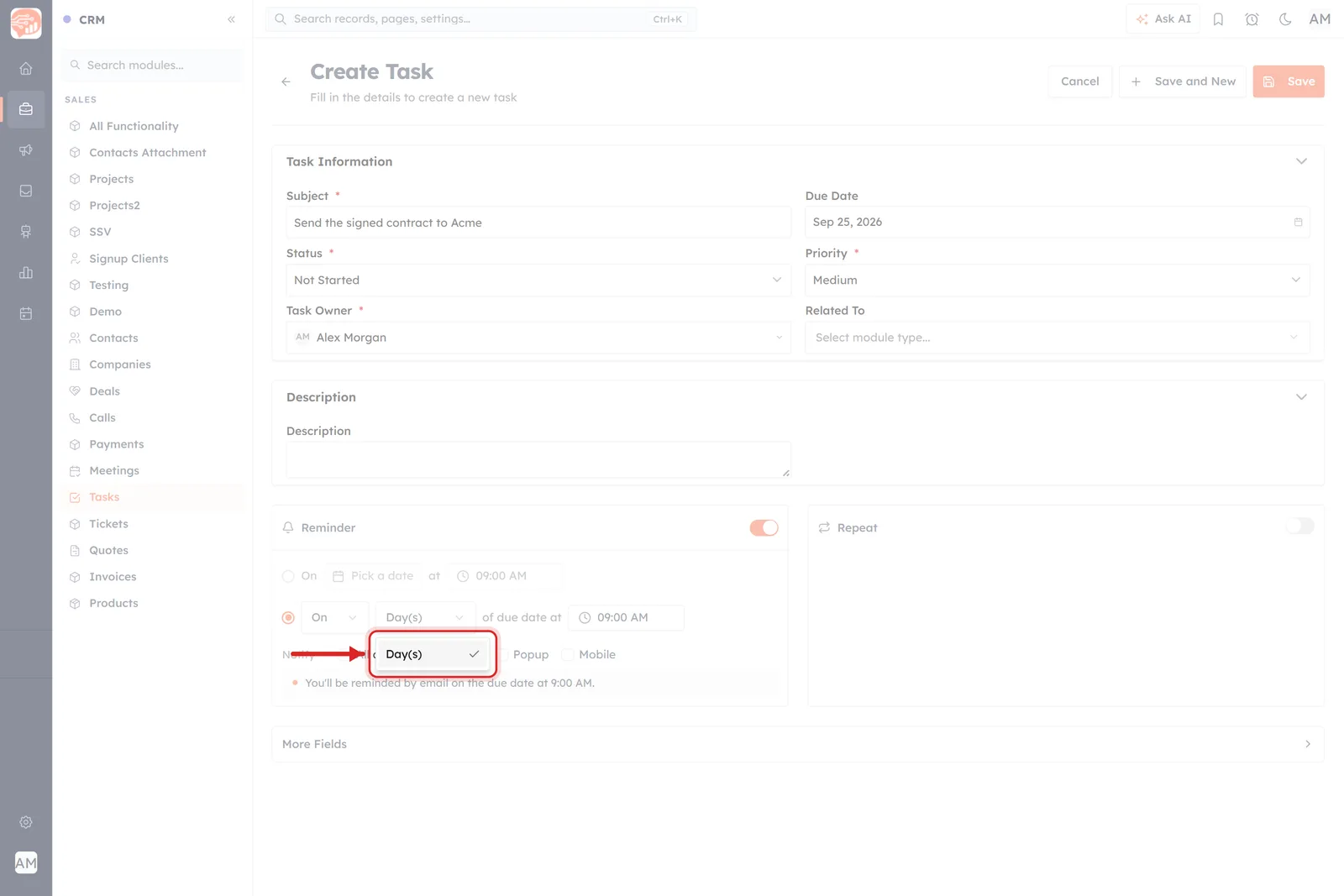Open the bookmark icon in top bar

pyautogui.click(x=1218, y=19)
